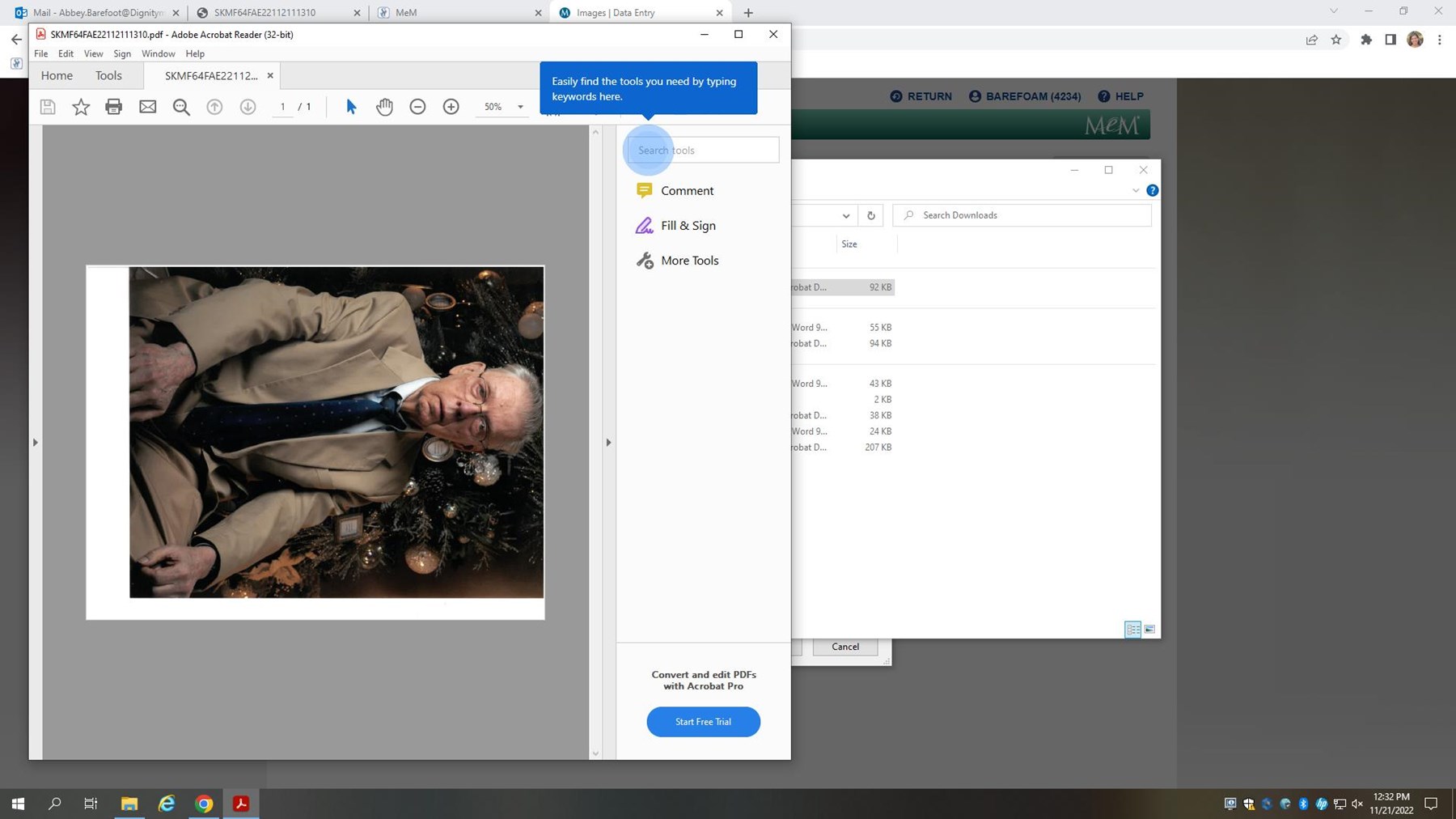1456x819 pixels.
Task: Add the file to starred with star icon
Action: (81, 107)
